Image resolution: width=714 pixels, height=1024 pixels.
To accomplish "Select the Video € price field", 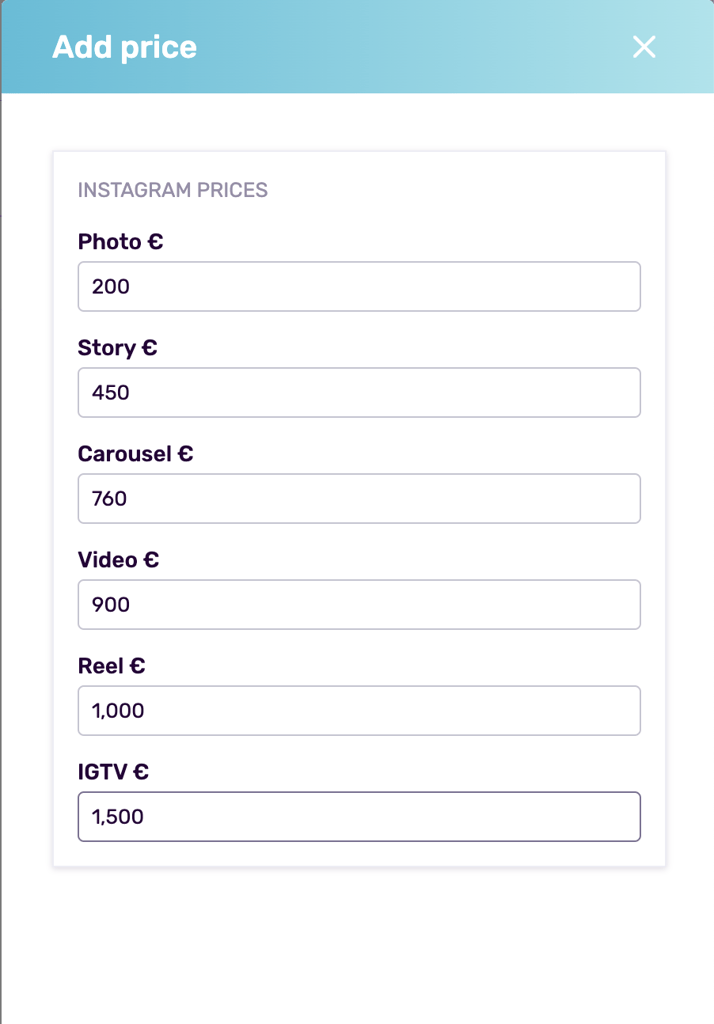I will point(359,604).
